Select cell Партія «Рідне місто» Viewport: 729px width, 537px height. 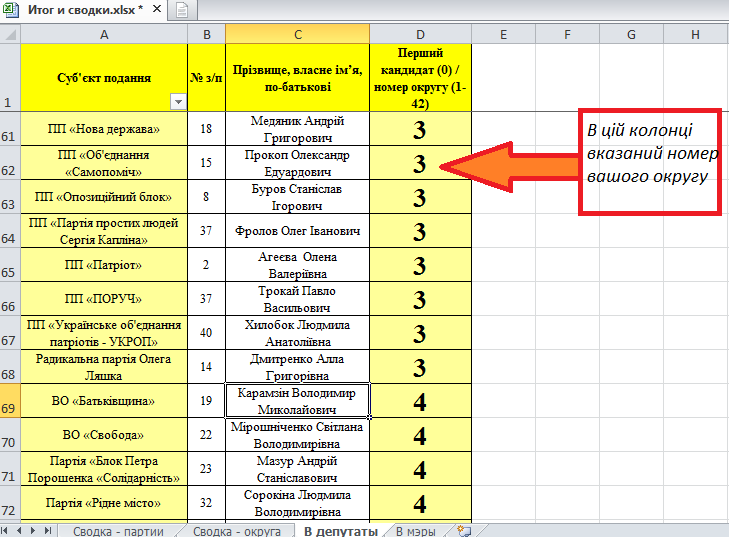104,503
